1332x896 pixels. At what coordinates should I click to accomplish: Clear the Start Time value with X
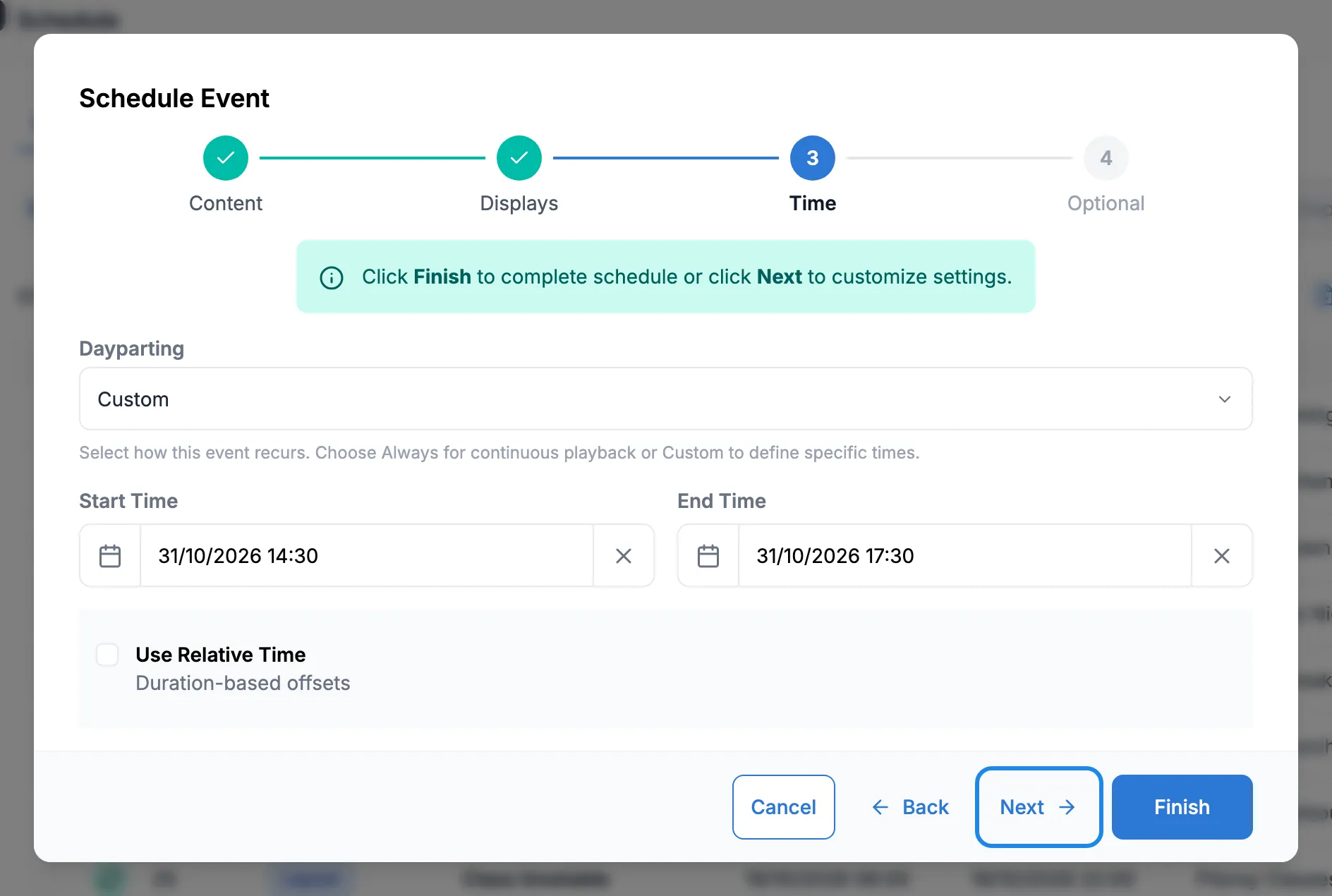click(624, 556)
